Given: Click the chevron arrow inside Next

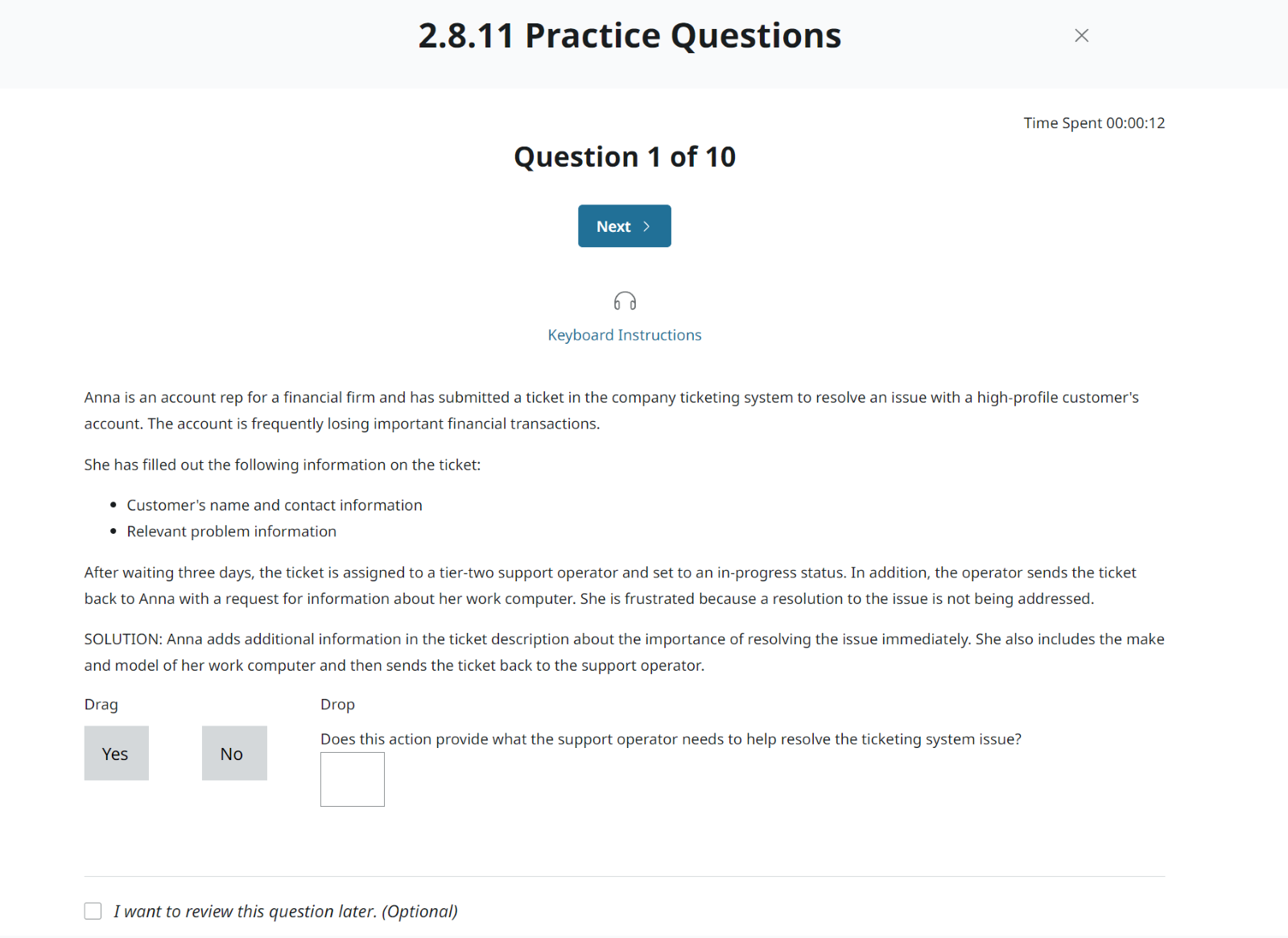Looking at the screenshot, I should pos(646,226).
